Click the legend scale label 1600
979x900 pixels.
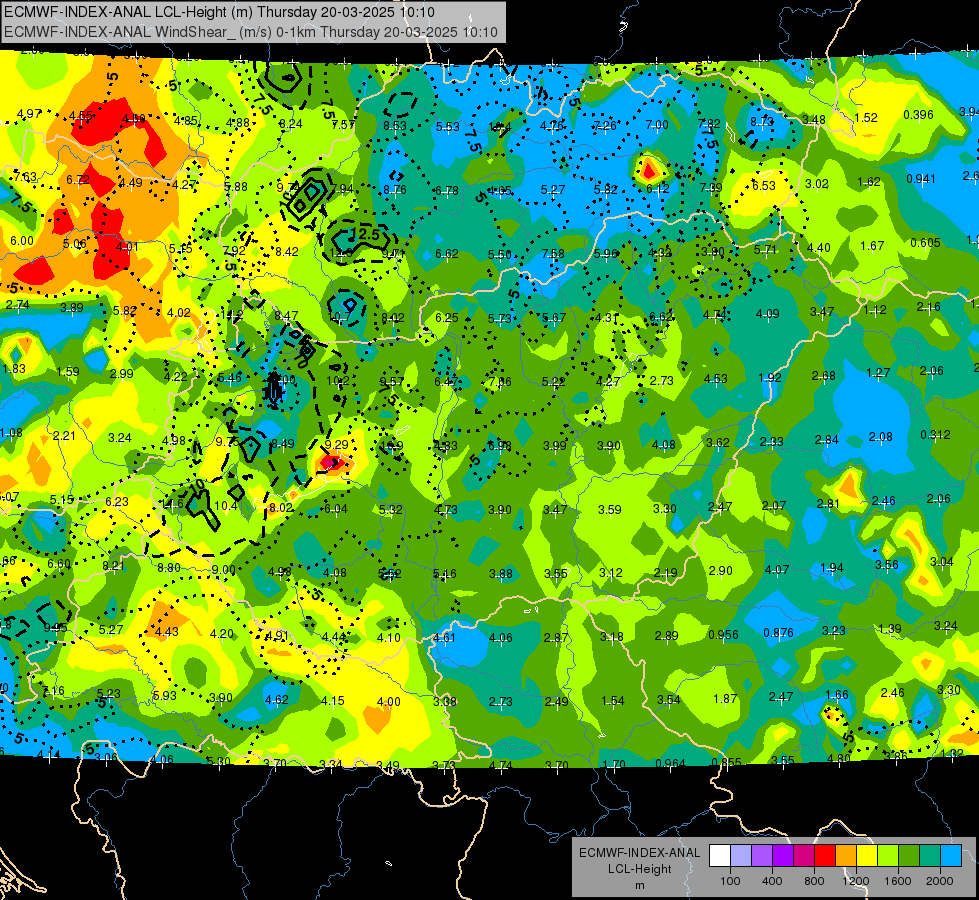point(898,881)
